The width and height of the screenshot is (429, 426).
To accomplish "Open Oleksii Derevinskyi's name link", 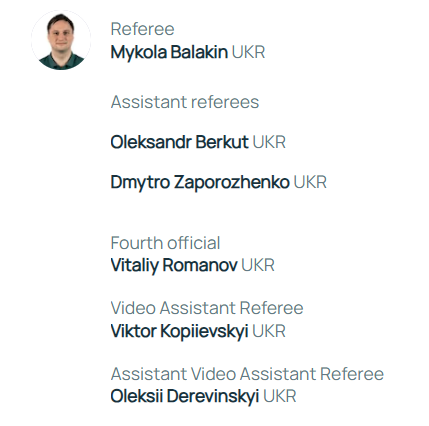I will click(x=185, y=397).
